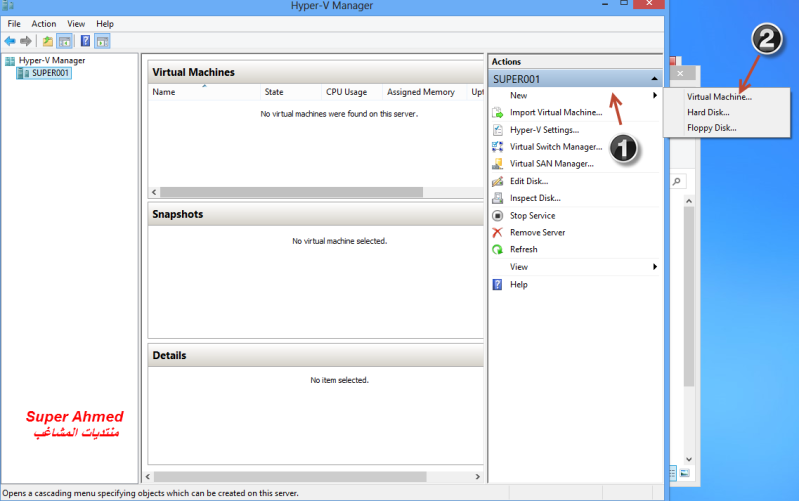This screenshot has height=501, width=799.
Task: Open Virtual SAN Manager... action
Action: 552,164
